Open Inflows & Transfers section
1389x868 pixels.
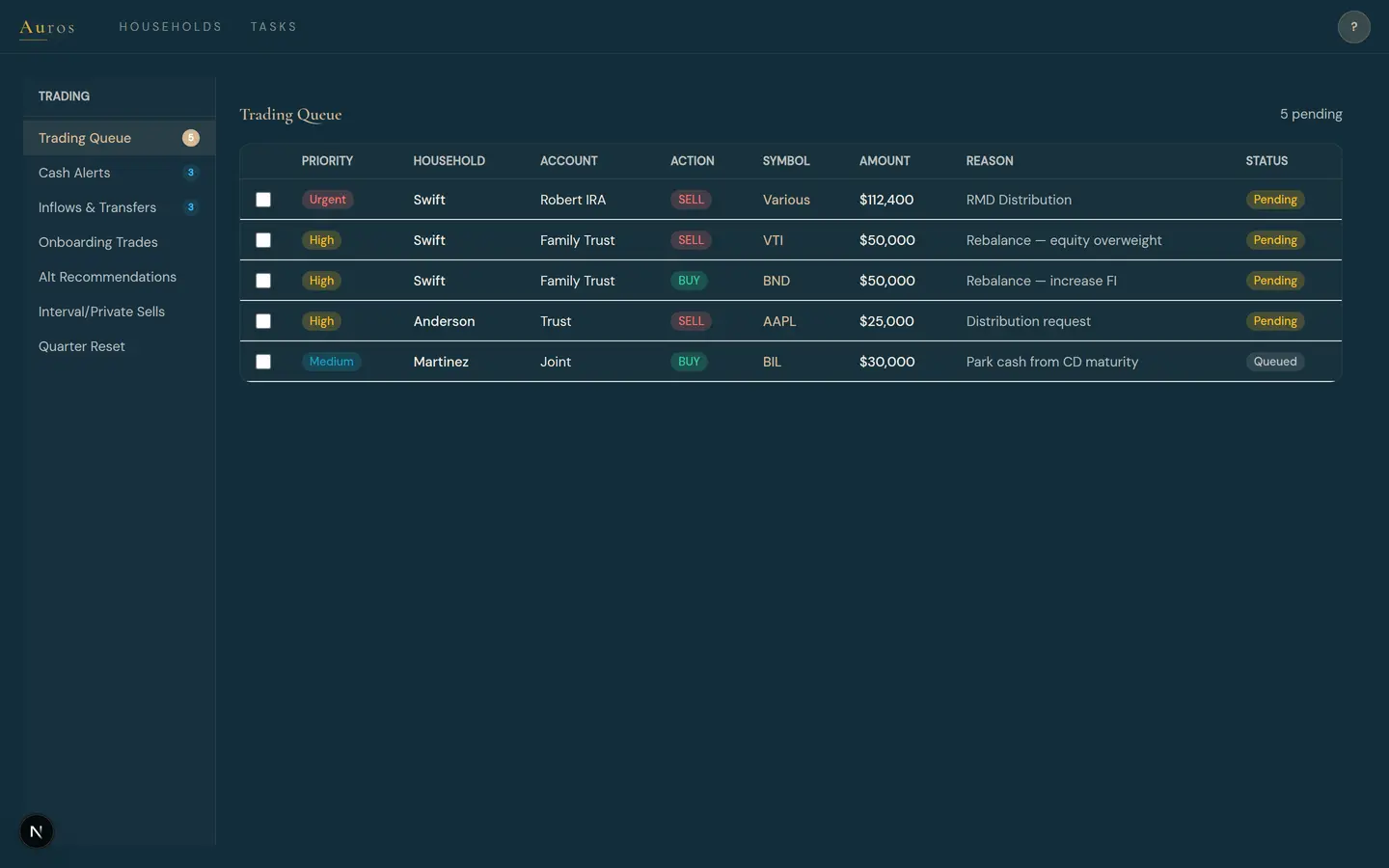119,207
